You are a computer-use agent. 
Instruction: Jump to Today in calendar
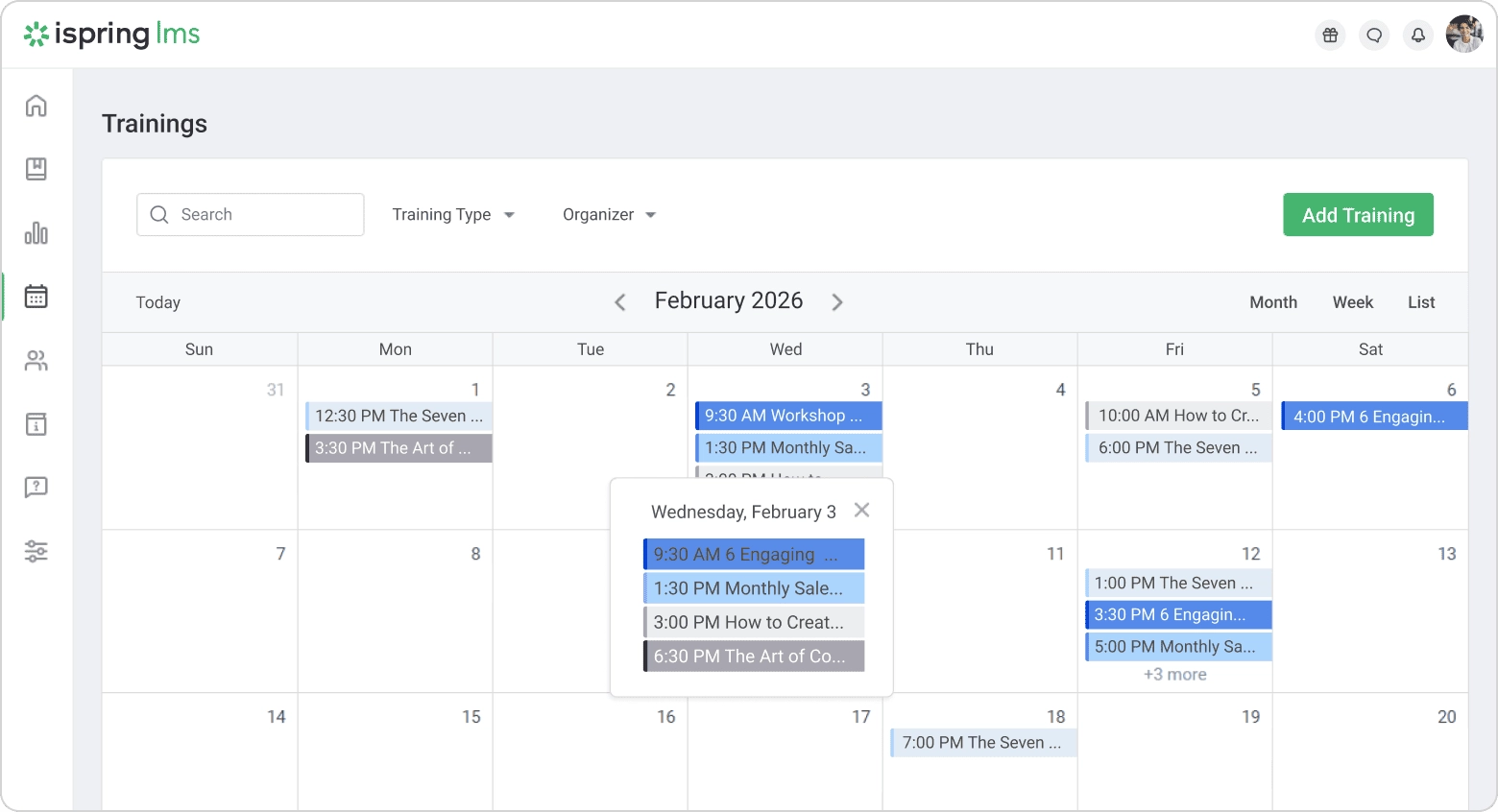(x=158, y=302)
